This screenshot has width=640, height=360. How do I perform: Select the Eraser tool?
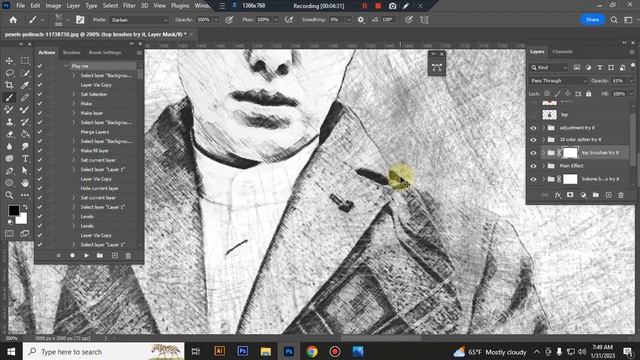[x=9, y=134]
